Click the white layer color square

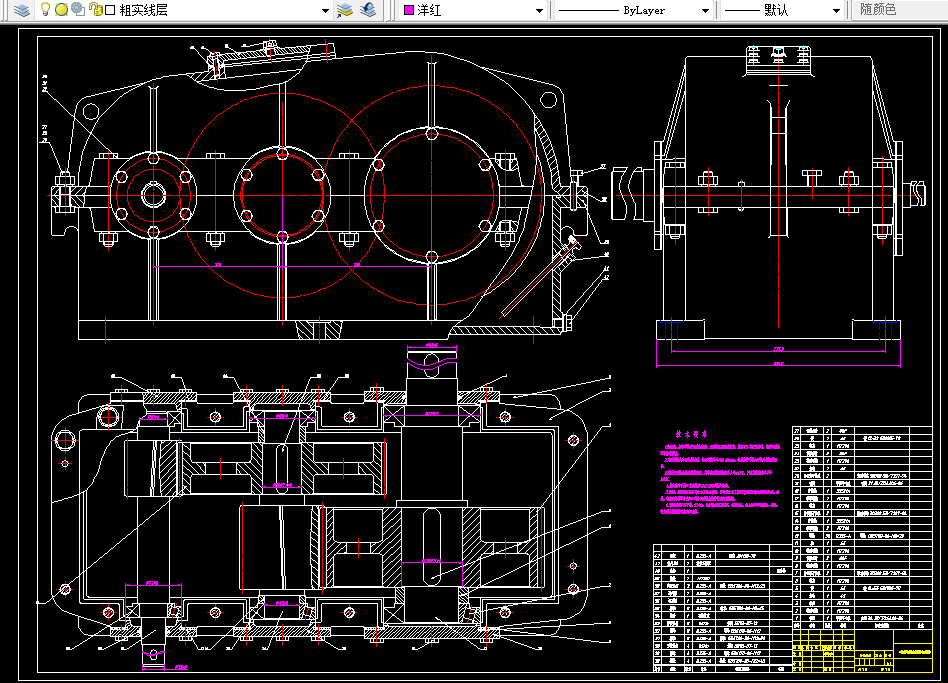pos(110,10)
